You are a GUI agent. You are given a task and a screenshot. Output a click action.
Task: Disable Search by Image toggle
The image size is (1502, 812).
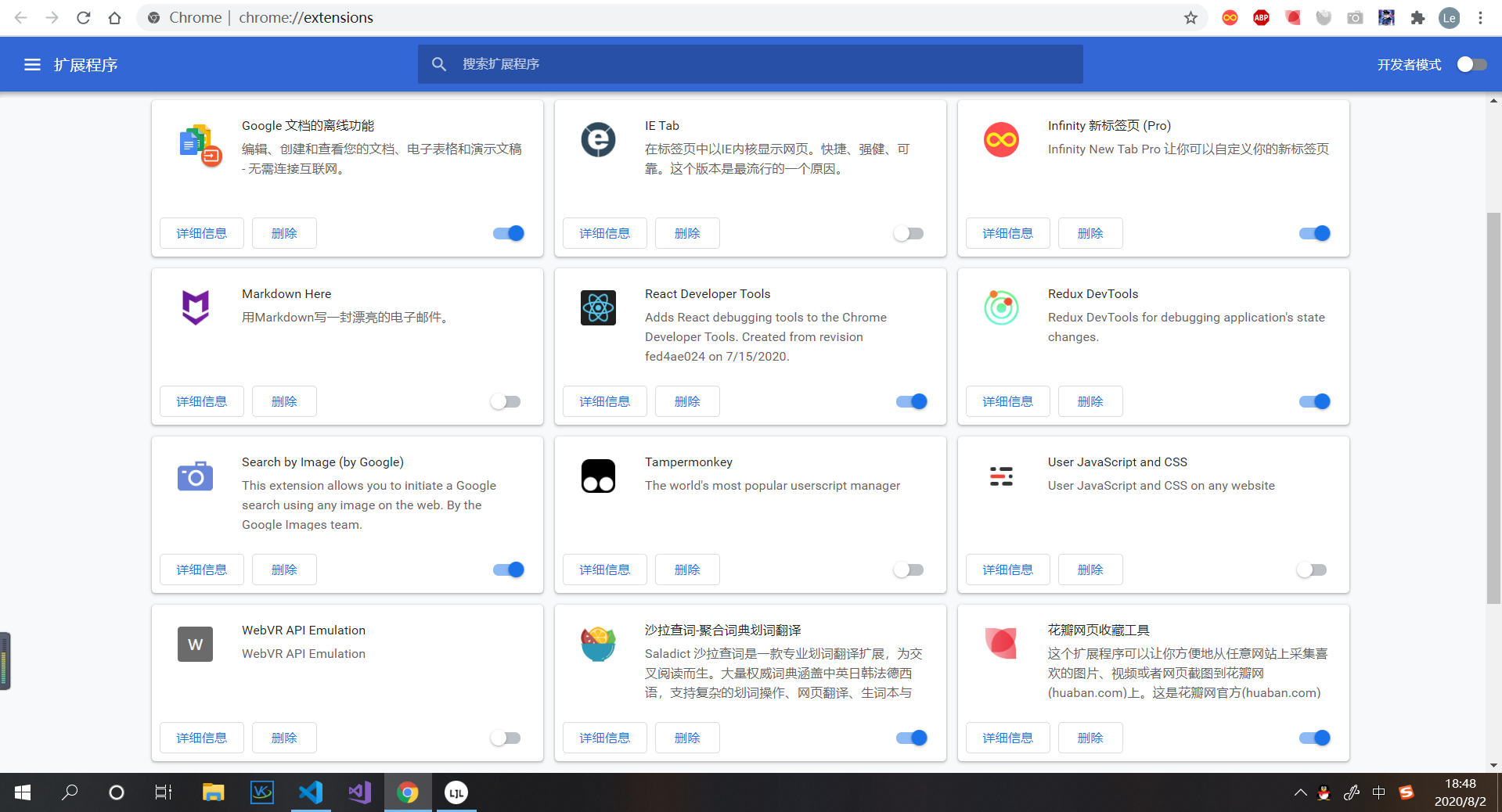[509, 569]
